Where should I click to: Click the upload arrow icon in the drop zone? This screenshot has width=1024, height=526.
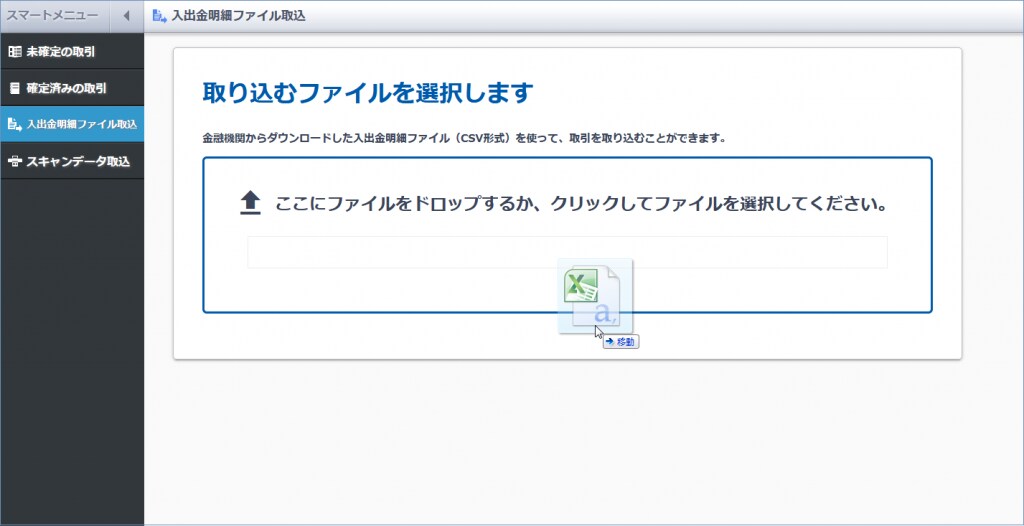tap(251, 203)
